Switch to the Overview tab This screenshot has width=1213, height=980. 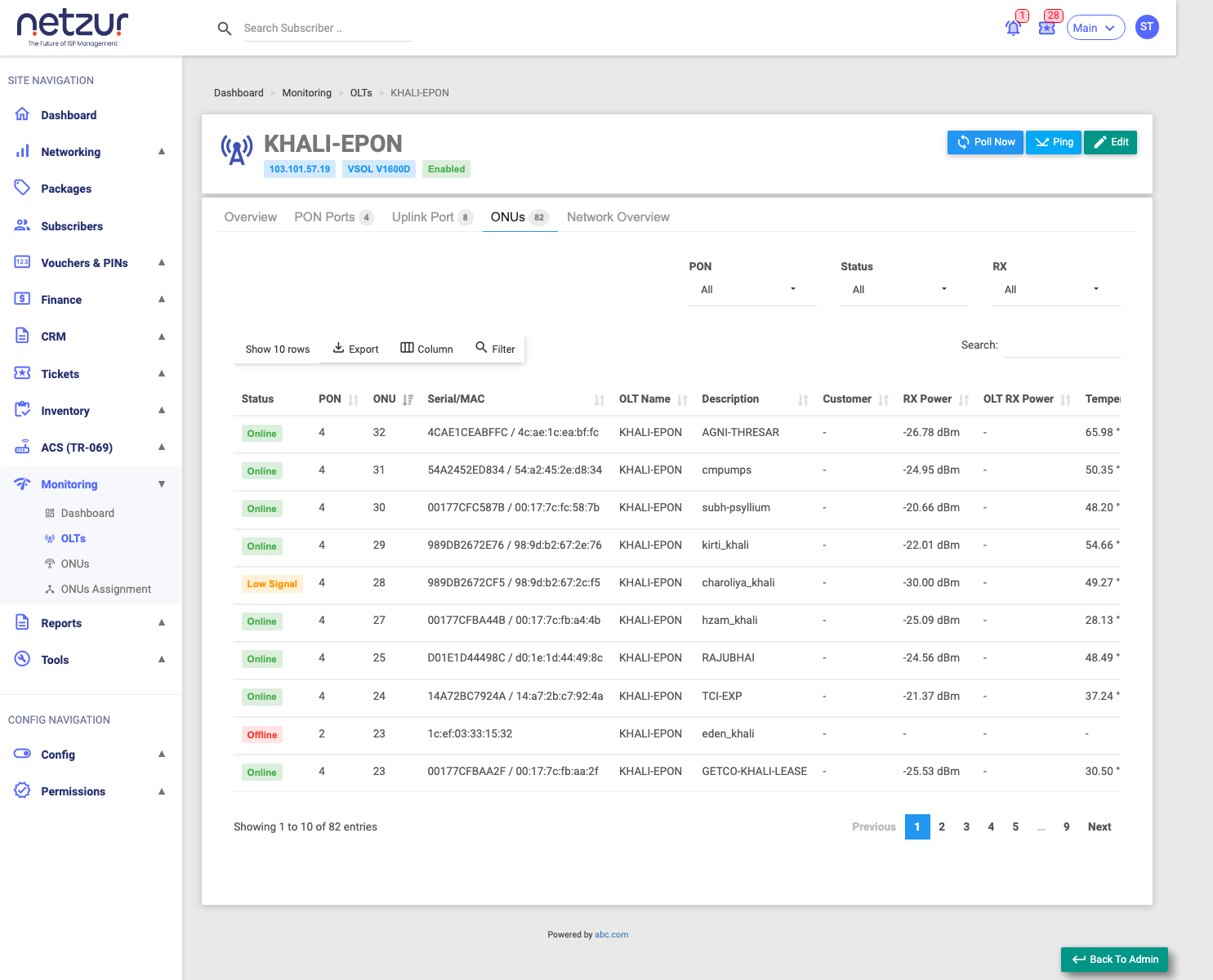pos(251,217)
